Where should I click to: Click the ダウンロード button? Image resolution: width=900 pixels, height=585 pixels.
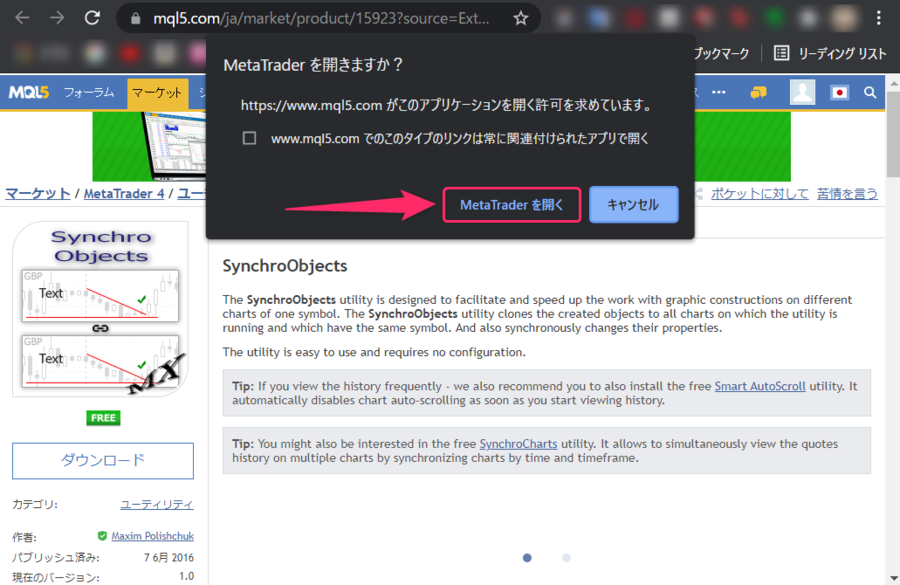103,460
